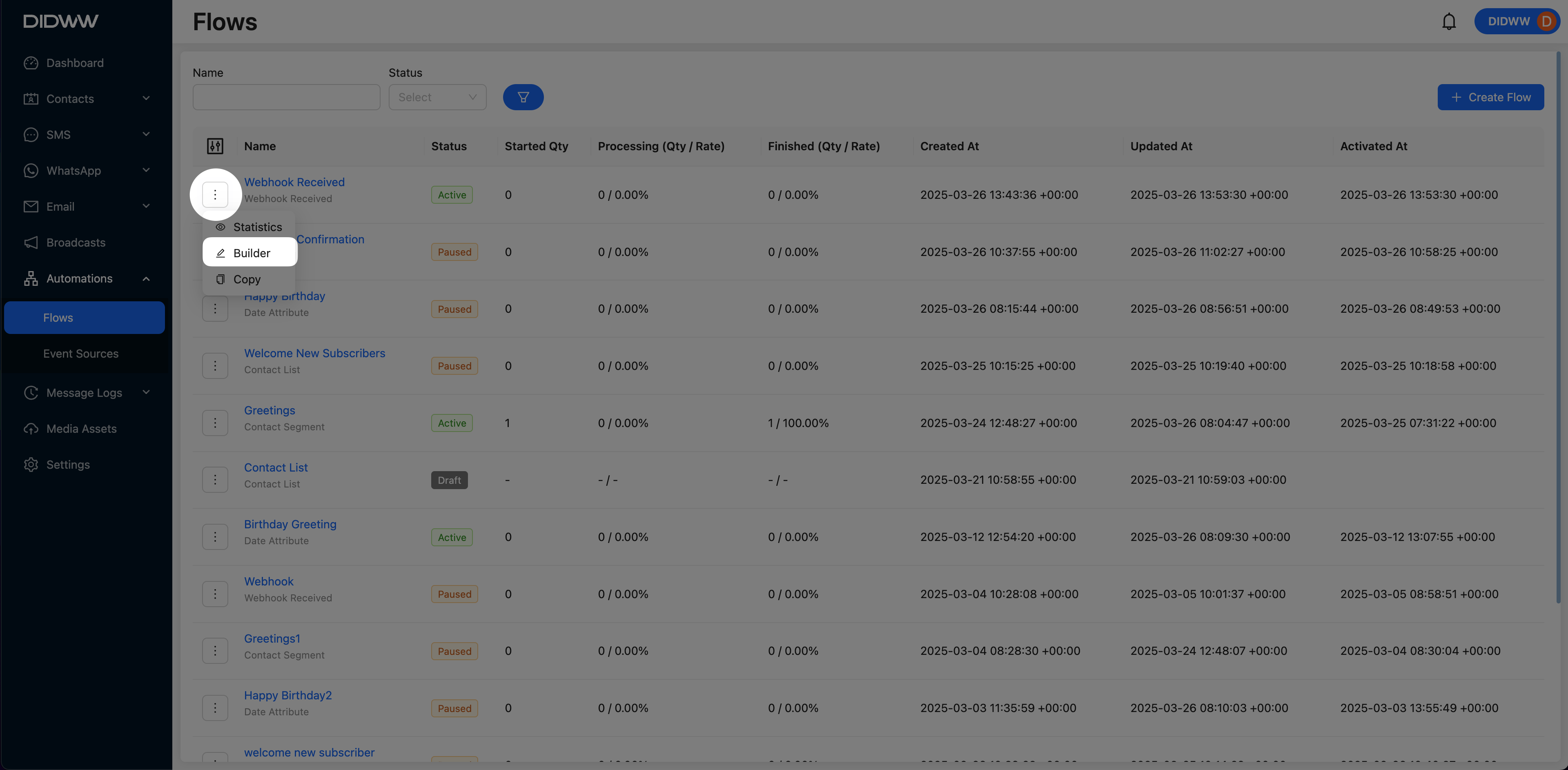Open the Status Select dropdown
Viewport: 1568px width, 770px height.
pos(437,98)
